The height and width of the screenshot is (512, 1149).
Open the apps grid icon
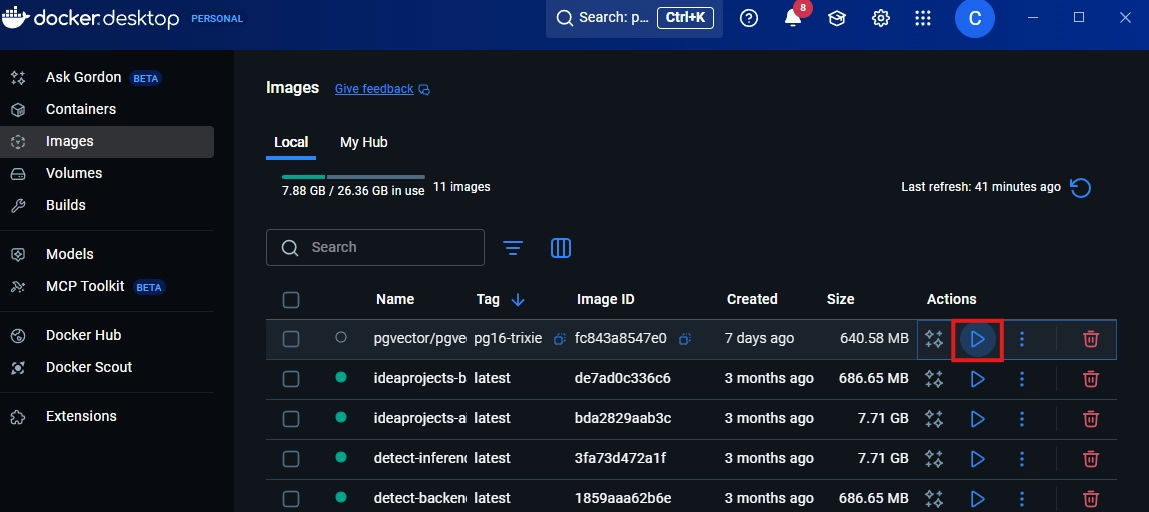point(923,18)
